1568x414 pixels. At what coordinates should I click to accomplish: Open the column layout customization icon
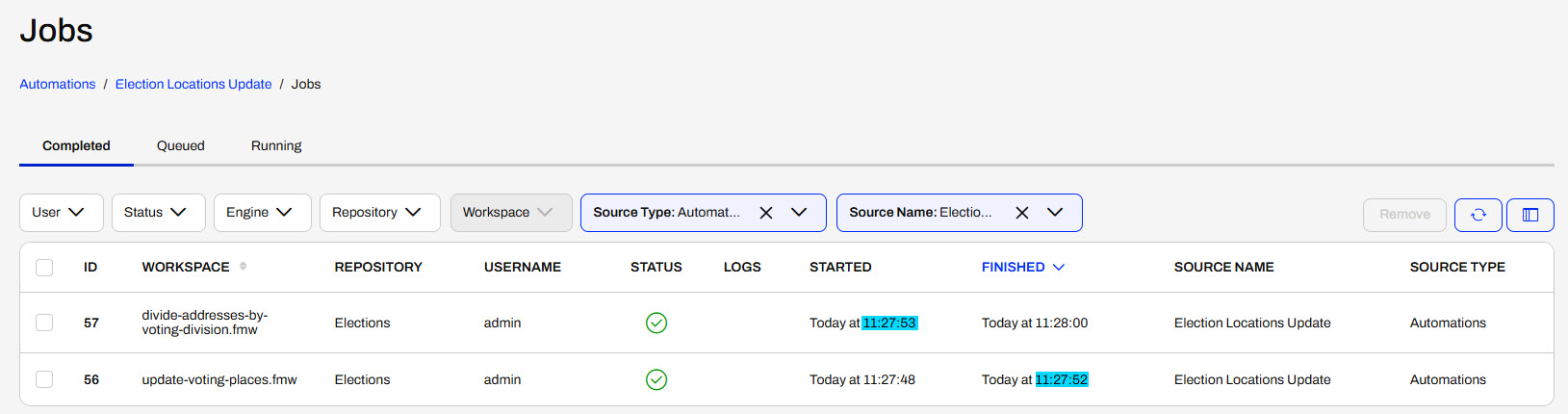coord(1529,215)
